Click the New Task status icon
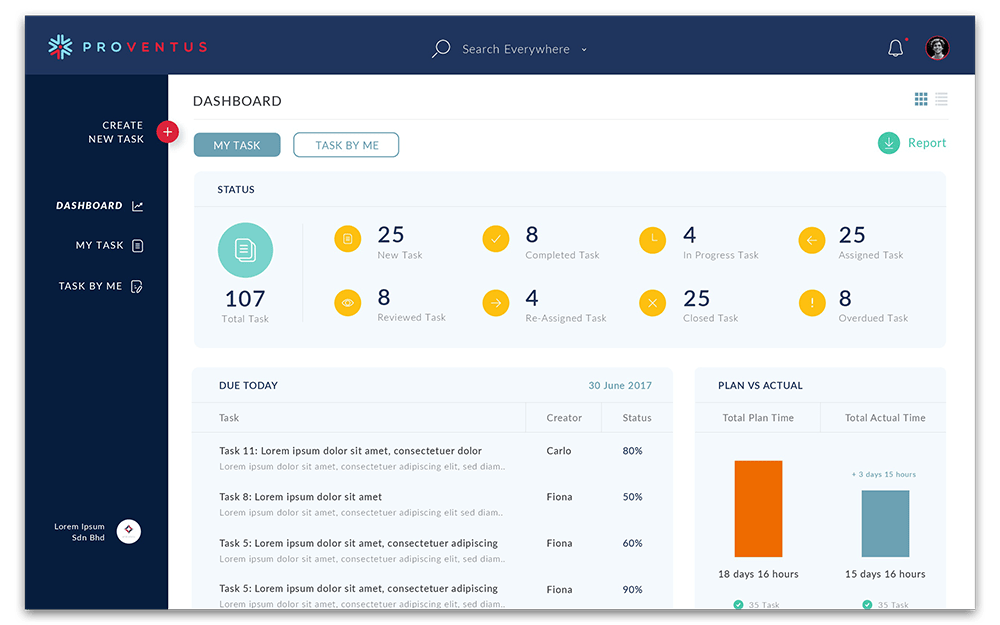The image size is (1000, 625). click(x=347, y=239)
